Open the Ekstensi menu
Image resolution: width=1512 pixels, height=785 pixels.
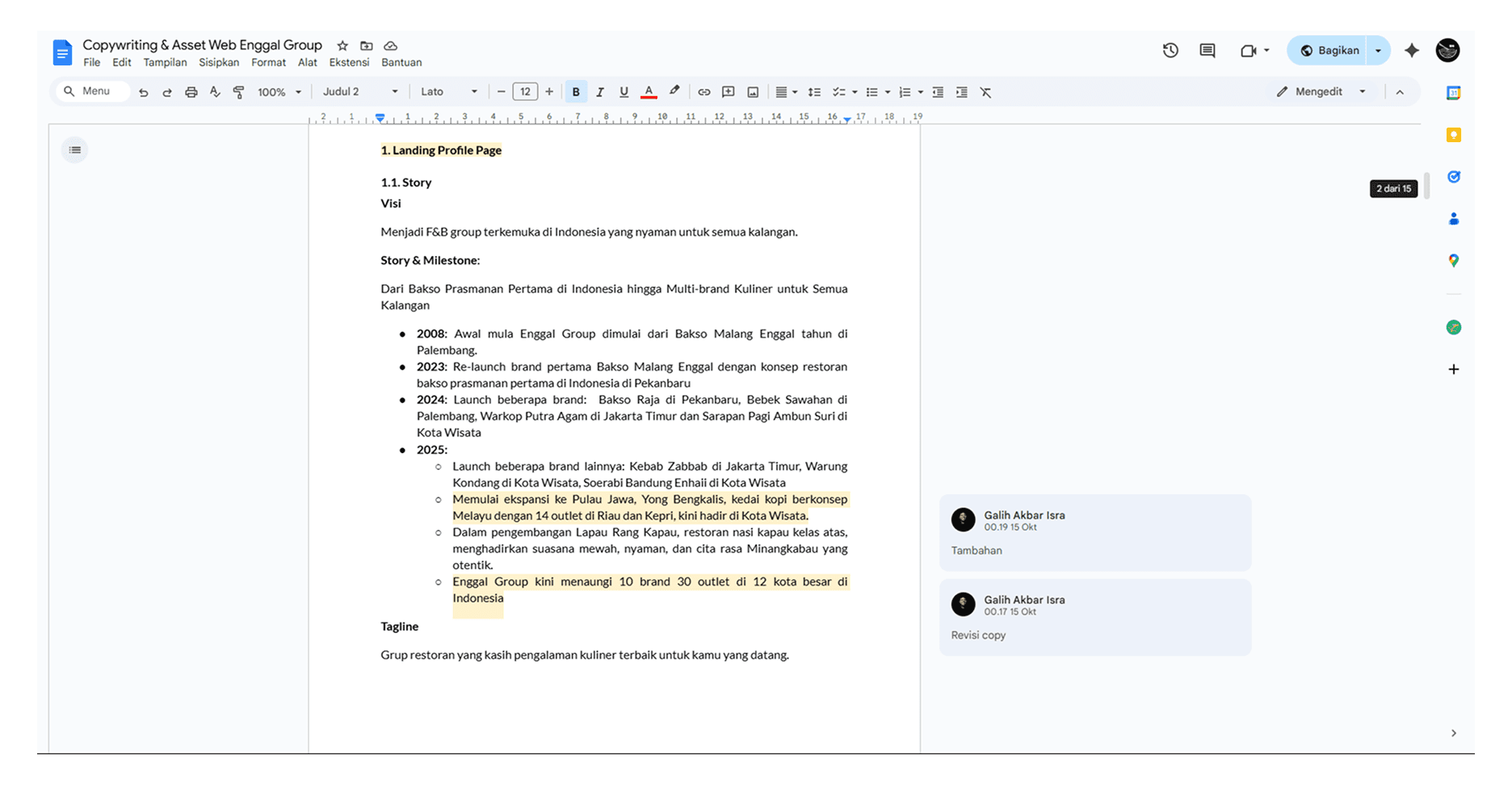tap(349, 63)
